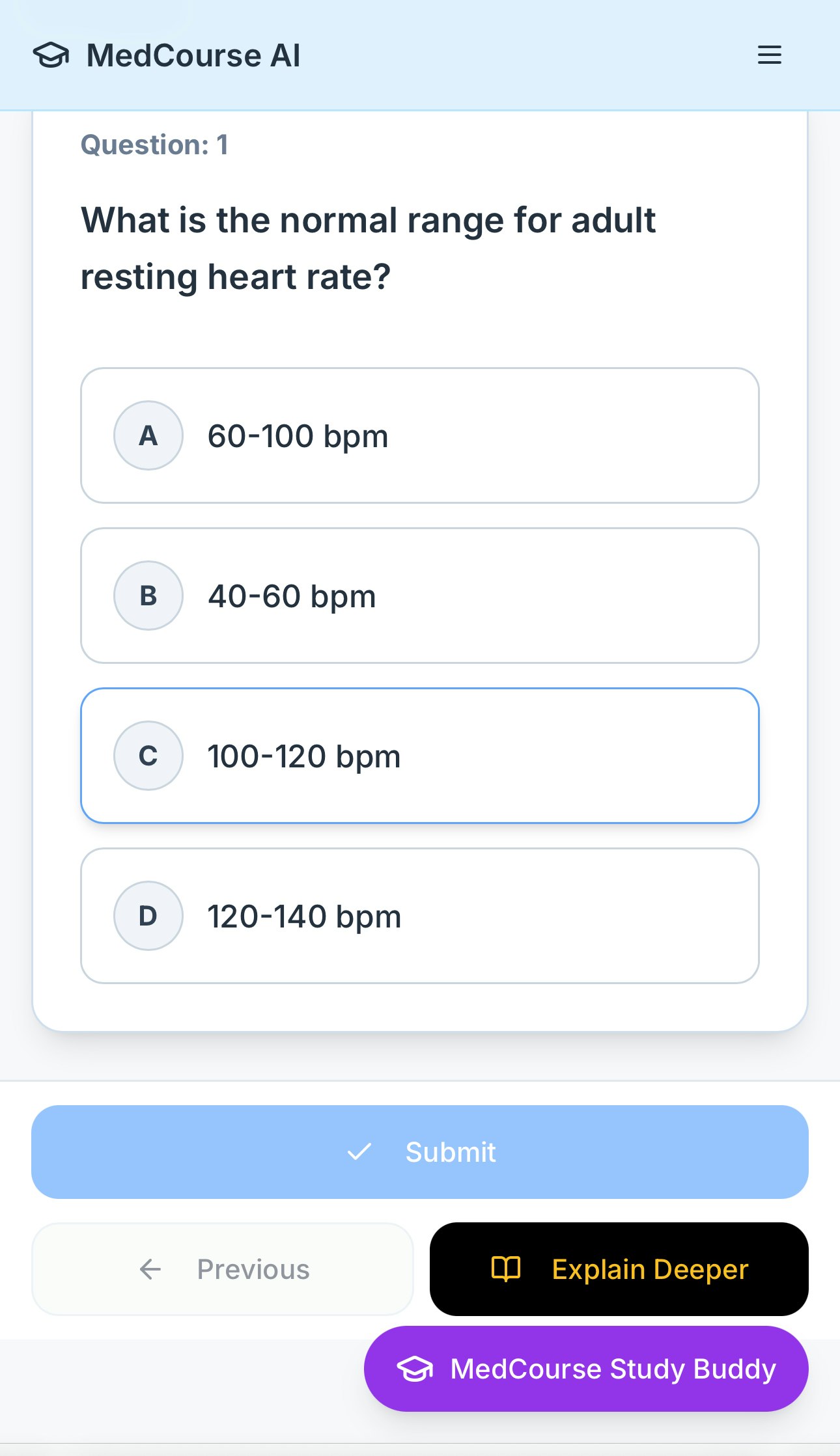Launch MedCourse Study Buddy
The height and width of the screenshot is (1456, 840).
click(585, 1368)
